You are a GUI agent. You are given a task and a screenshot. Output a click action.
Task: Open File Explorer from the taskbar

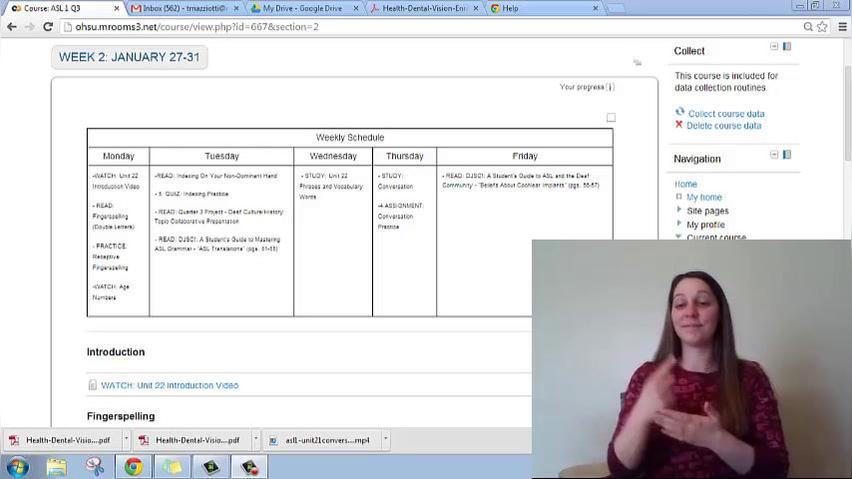click(57, 467)
